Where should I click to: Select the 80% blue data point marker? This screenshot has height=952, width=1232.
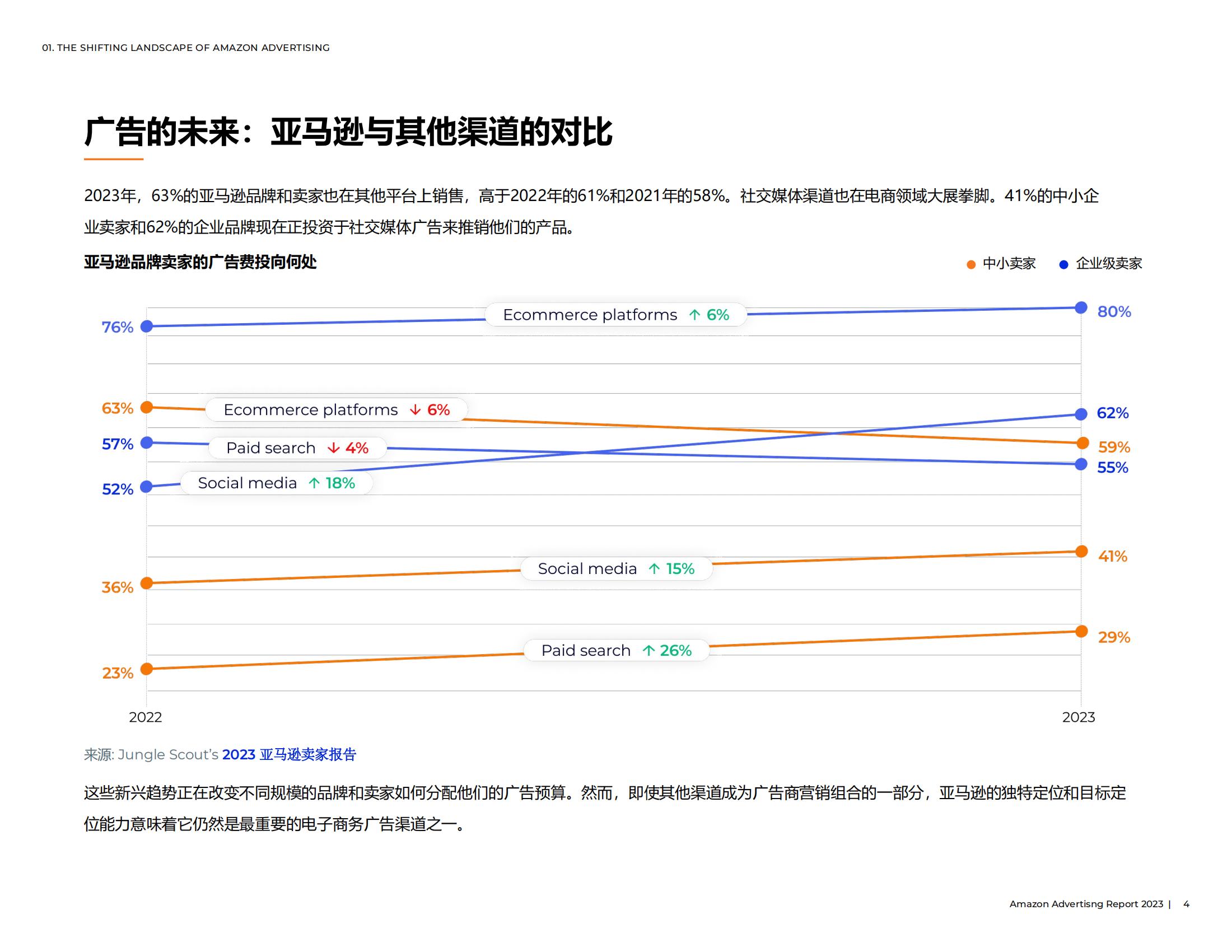1081,307
